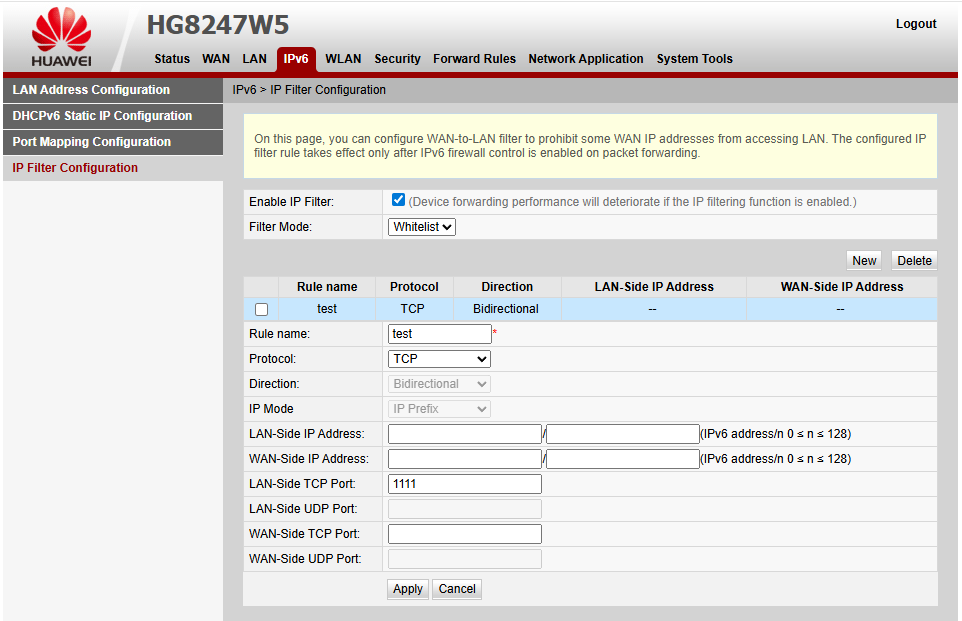Focus the LAN-Side TCP Port field
962x621 pixels.
pyautogui.click(x=465, y=484)
